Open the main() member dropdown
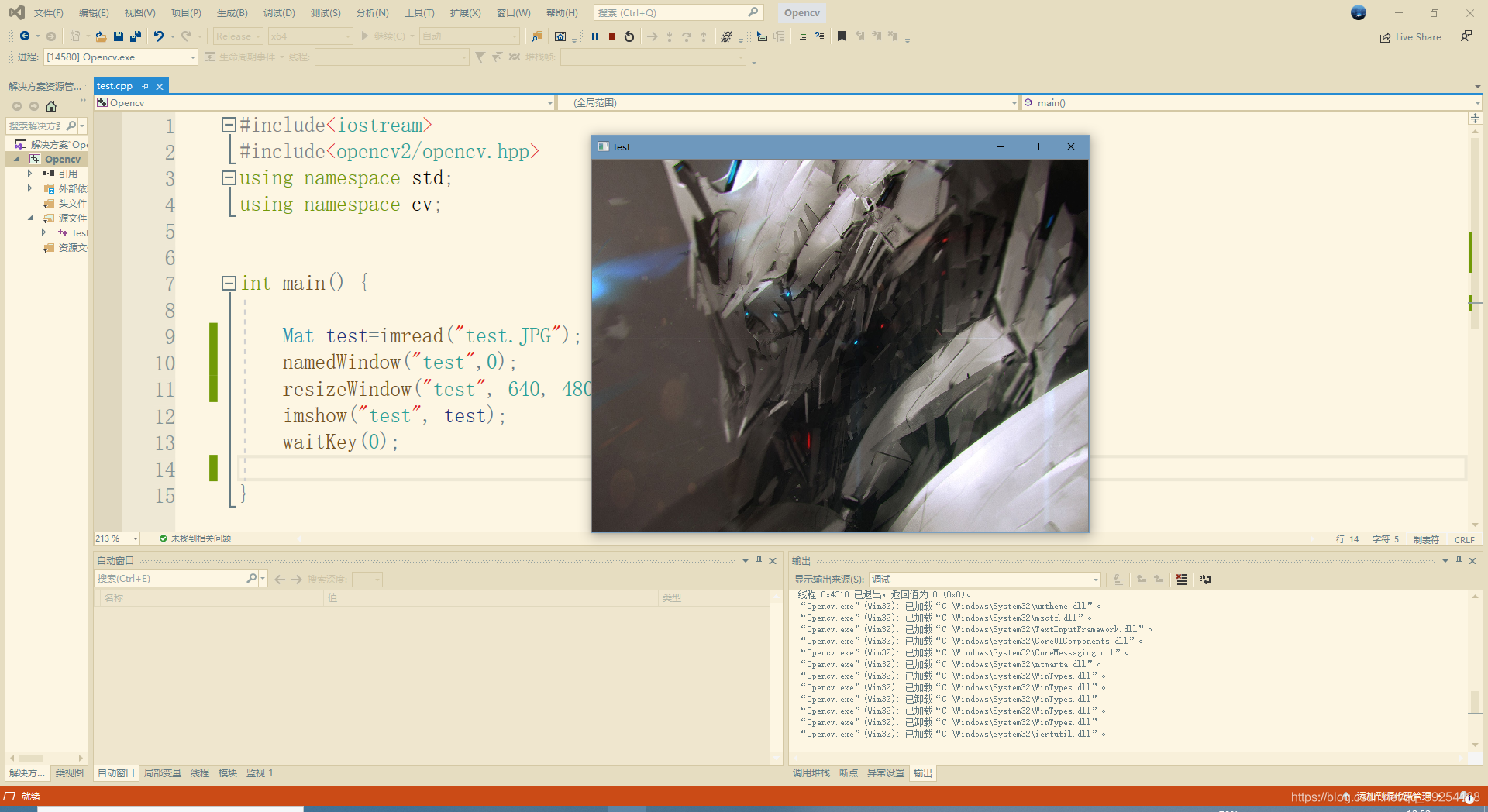 [x=1252, y=102]
